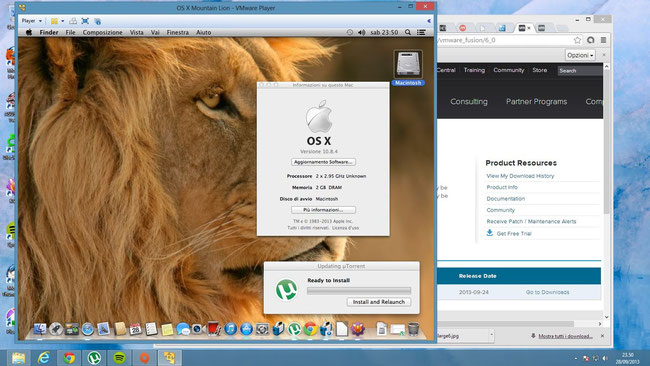The height and width of the screenshot is (366, 650).
Task: Click Licenza d'uso link in About window
Action: (x=345, y=228)
